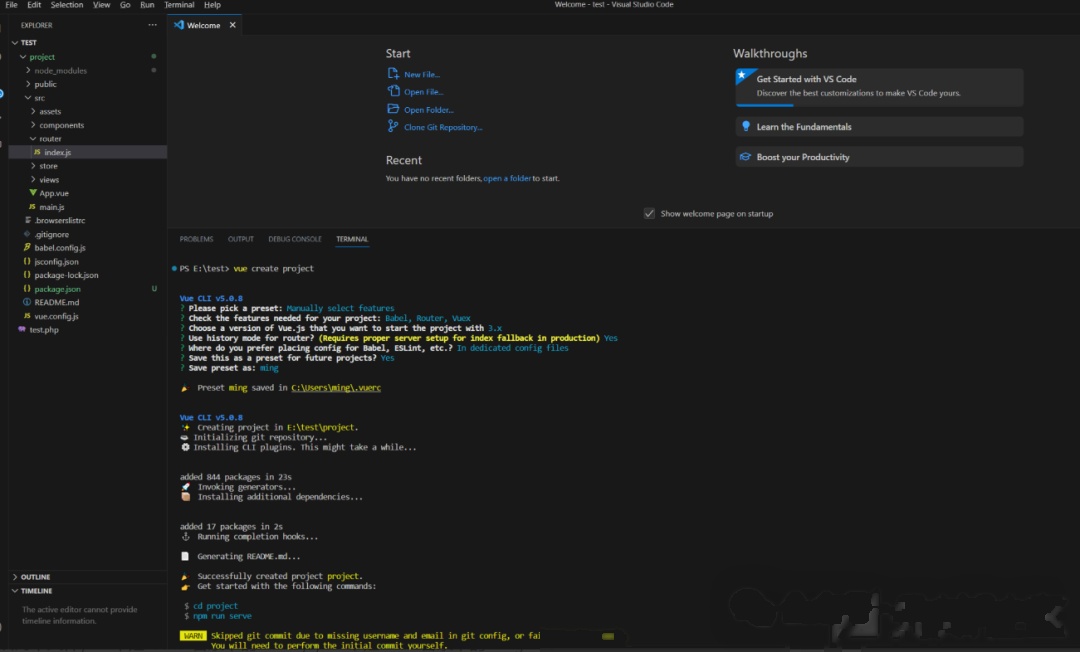Image resolution: width=1080 pixels, height=652 pixels.
Task: Collapse the src folder
Action: [x=28, y=98]
